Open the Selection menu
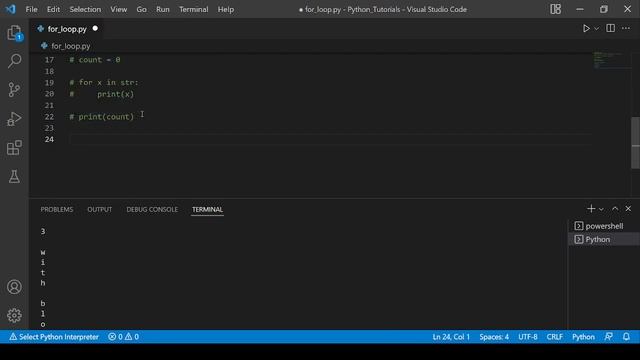640x360 pixels. [x=85, y=9]
